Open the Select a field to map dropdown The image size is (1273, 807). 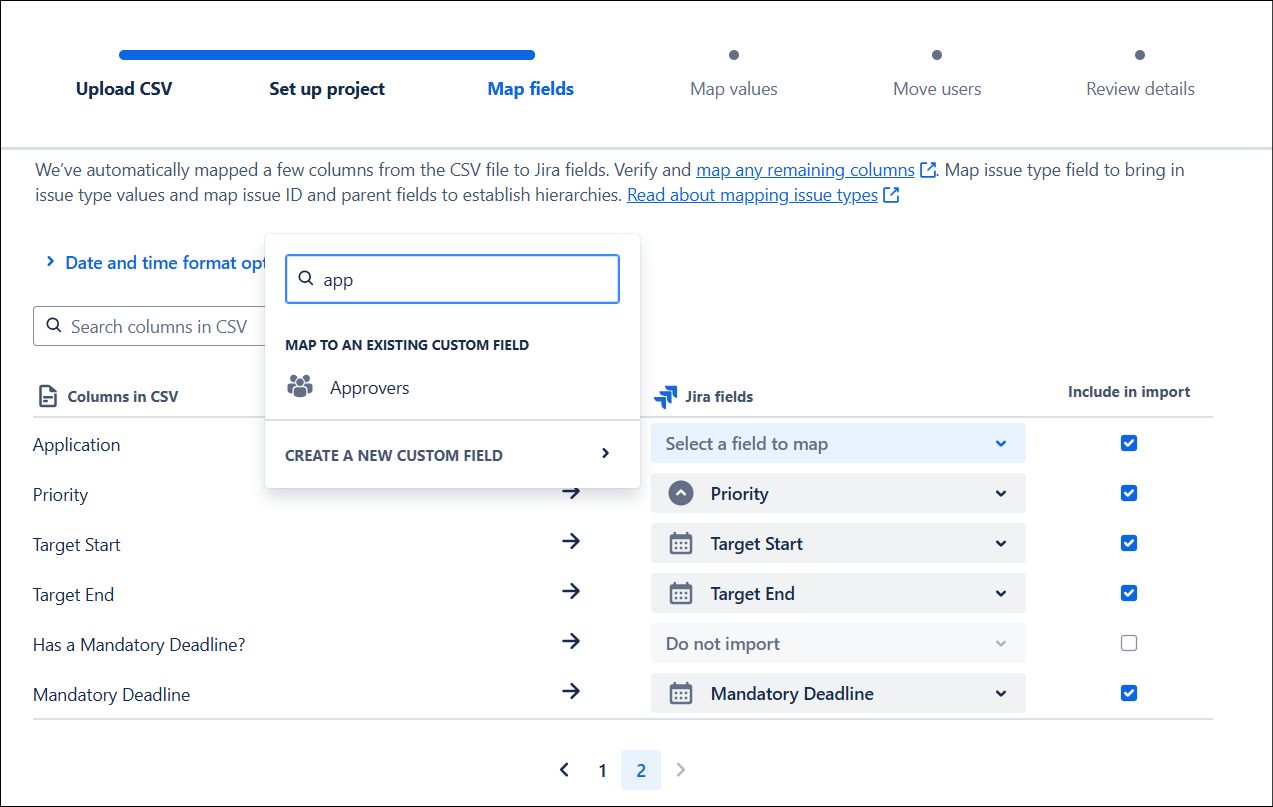pos(838,444)
